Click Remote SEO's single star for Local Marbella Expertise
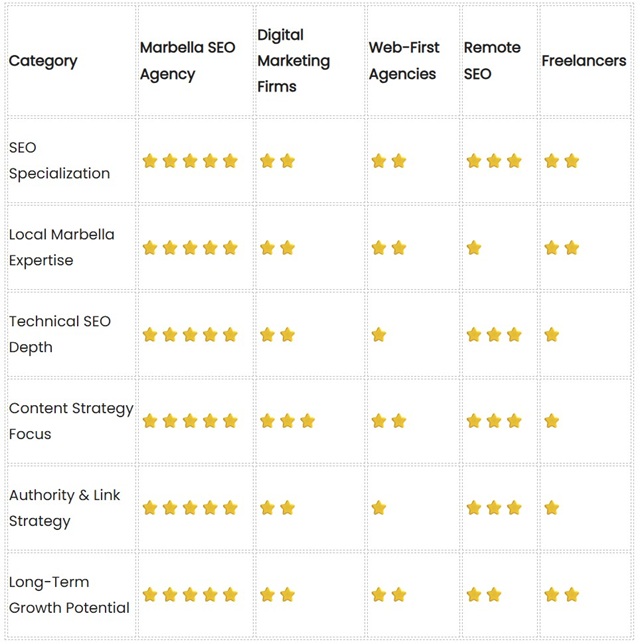Image resolution: width=640 pixels, height=644 pixels. pyautogui.click(x=474, y=248)
